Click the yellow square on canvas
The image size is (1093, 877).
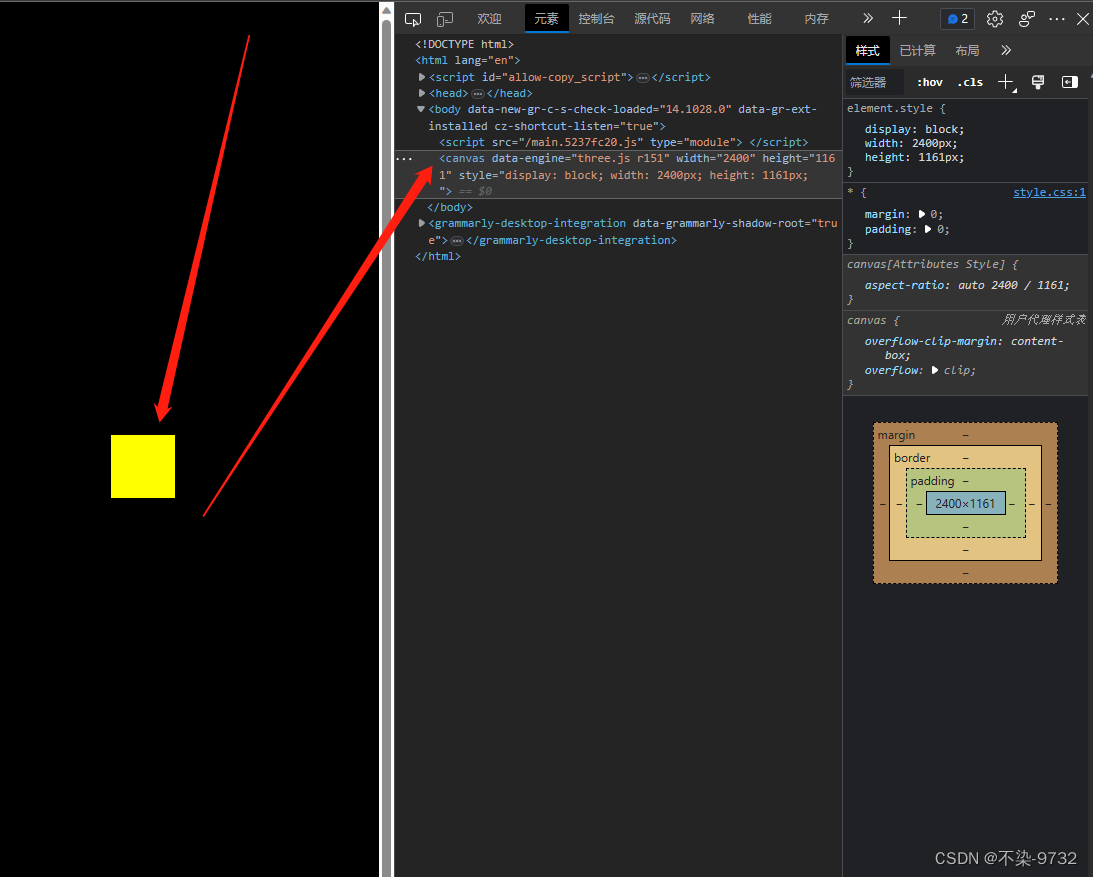point(143,466)
